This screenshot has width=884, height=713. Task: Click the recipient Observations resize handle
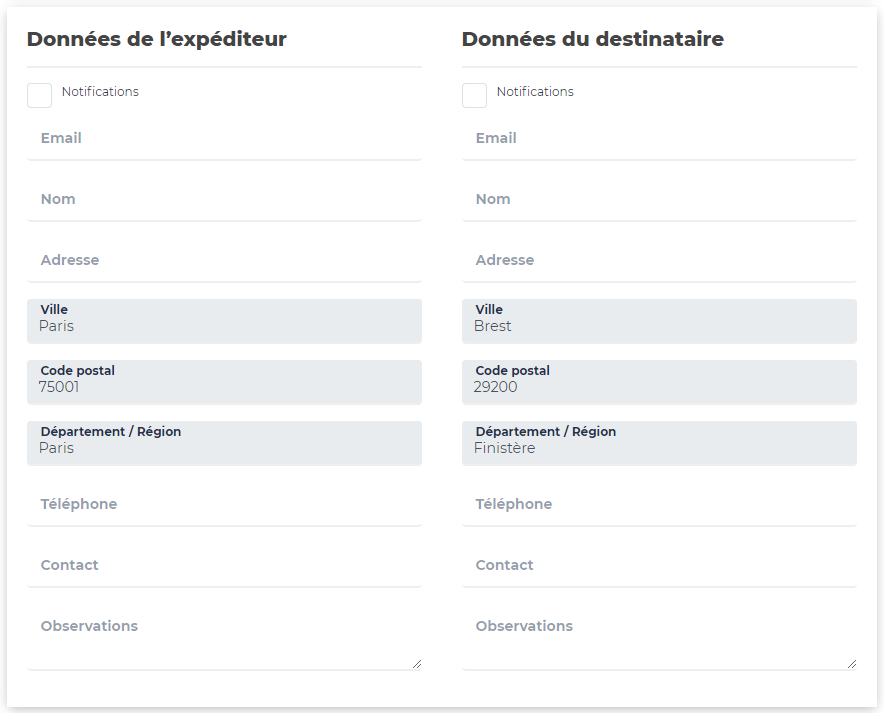coord(852,664)
